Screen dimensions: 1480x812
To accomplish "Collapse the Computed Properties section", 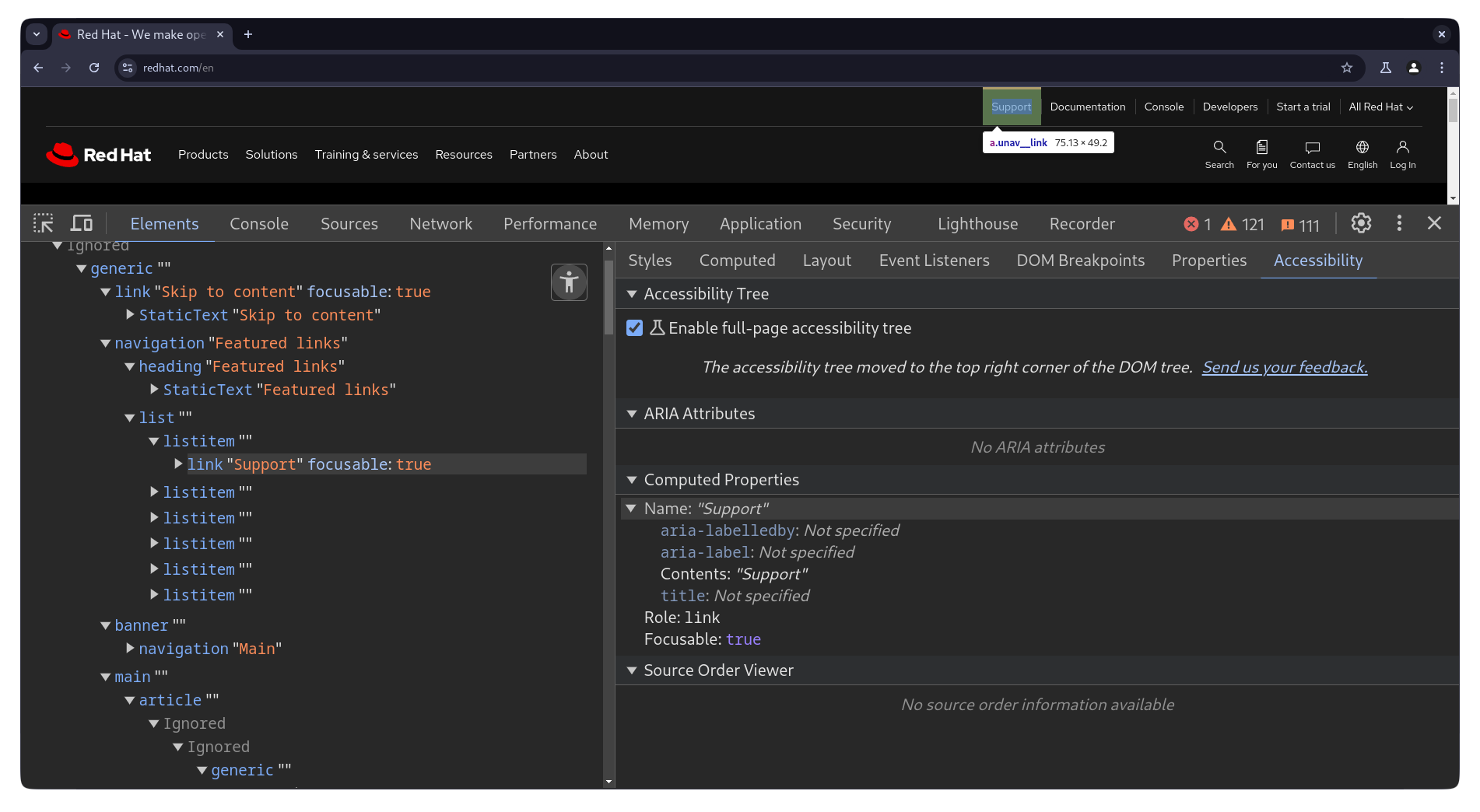I will coord(632,480).
